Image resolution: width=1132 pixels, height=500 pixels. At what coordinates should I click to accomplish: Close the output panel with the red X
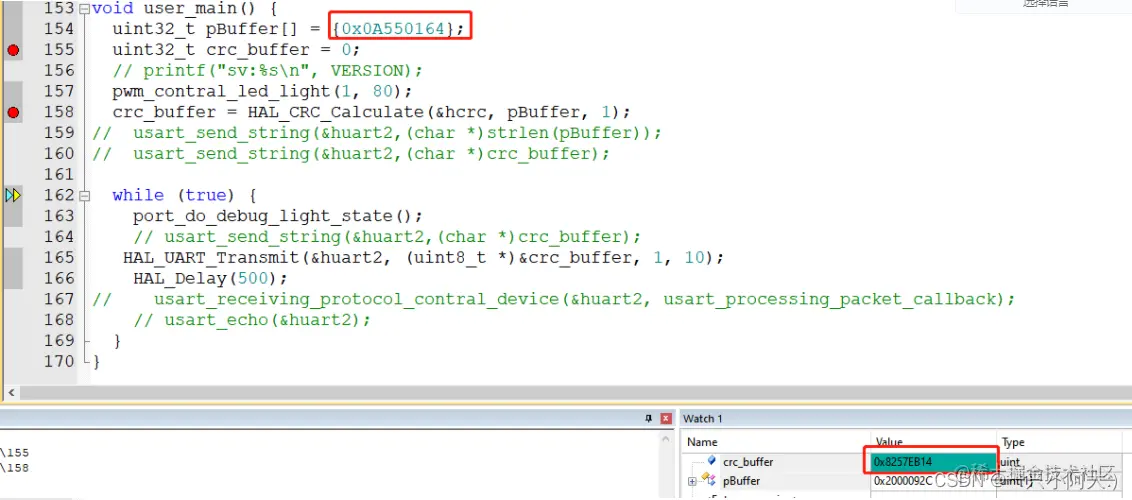click(666, 418)
